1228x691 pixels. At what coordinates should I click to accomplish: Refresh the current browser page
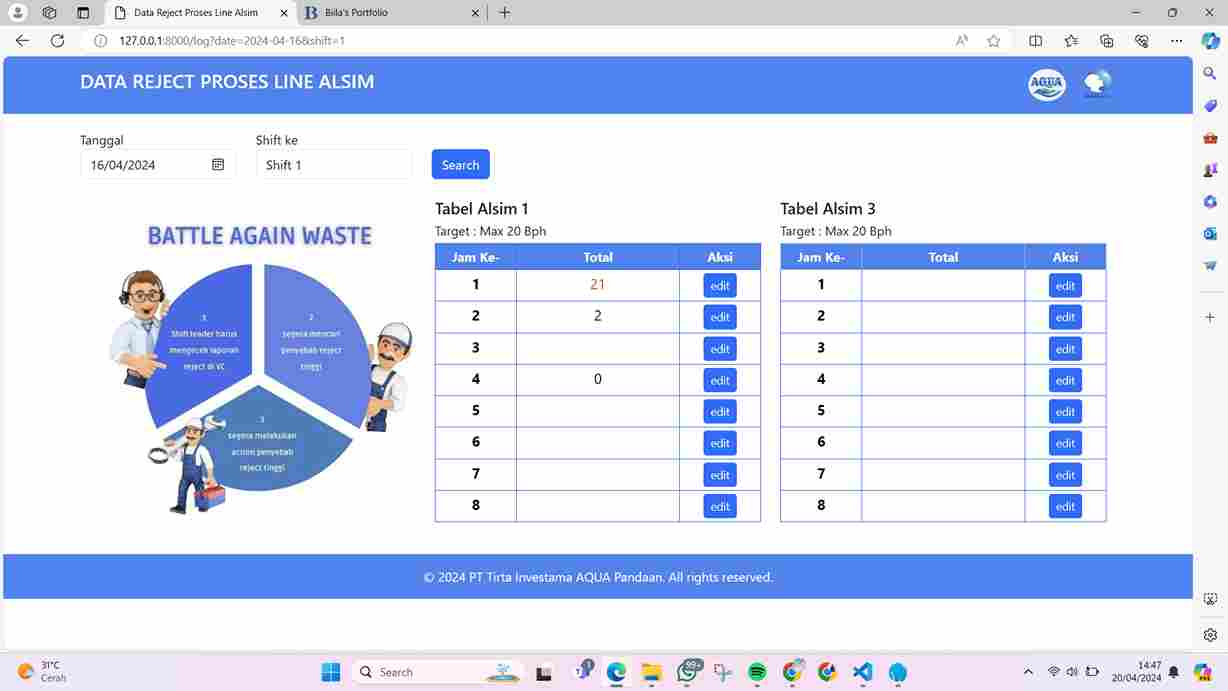coord(57,41)
